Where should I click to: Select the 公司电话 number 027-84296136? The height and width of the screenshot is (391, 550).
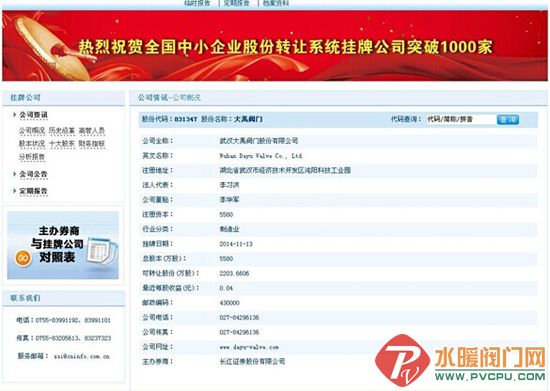pos(239,317)
